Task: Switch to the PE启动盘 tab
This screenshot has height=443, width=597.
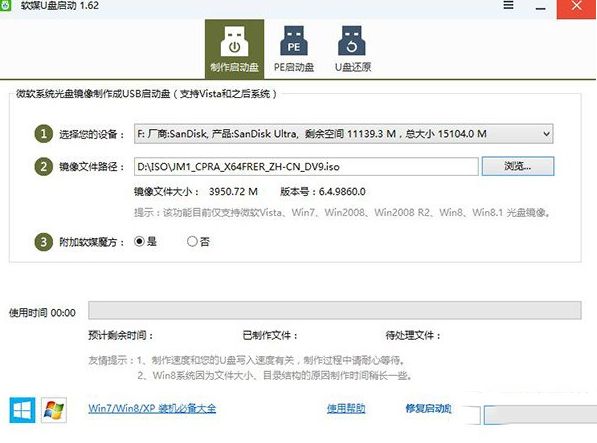Action: coord(294,49)
